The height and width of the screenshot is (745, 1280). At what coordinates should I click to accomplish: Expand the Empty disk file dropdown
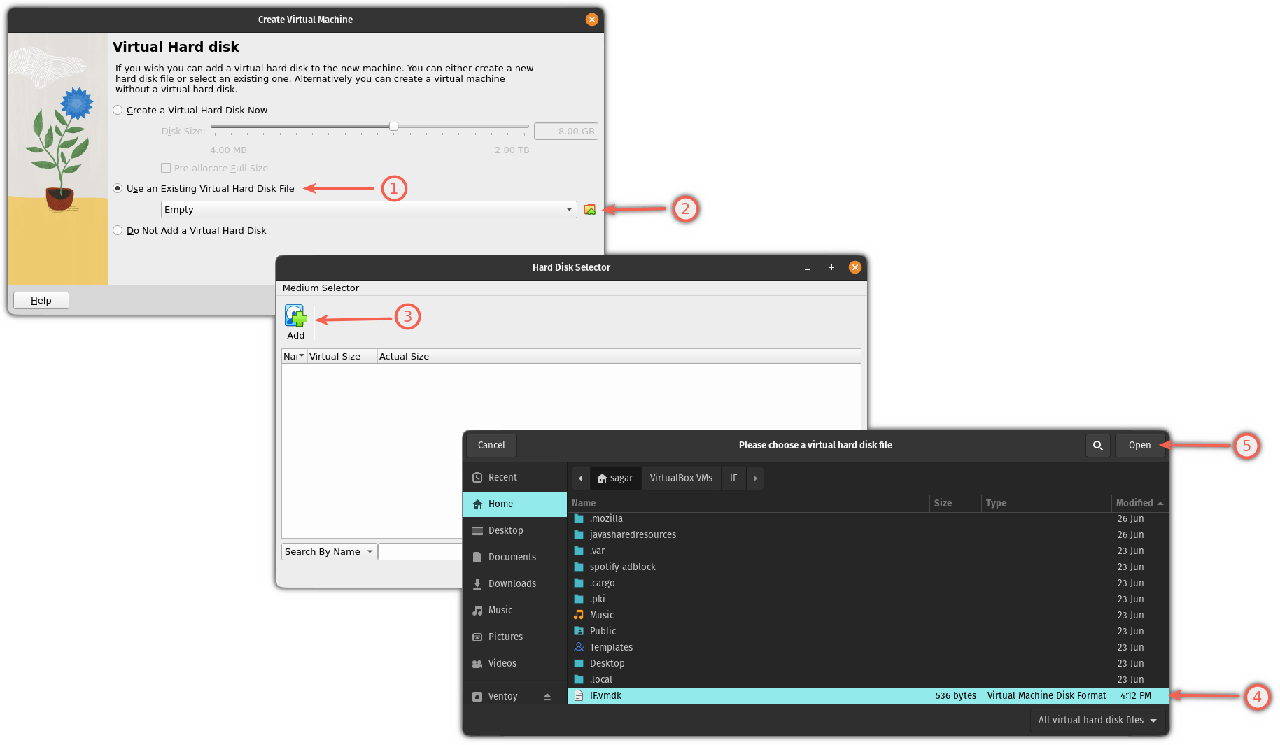(x=569, y=210)
